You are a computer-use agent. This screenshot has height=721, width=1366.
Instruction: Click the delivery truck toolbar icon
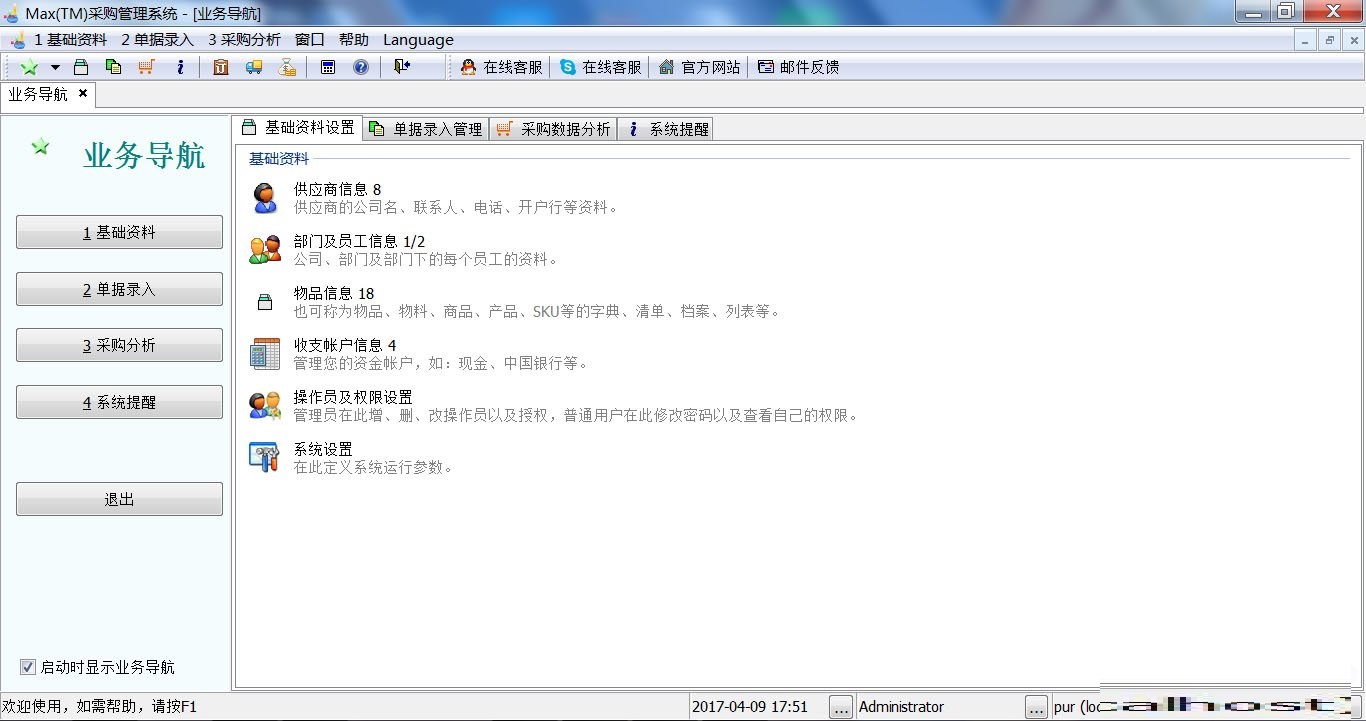point(254,67)
